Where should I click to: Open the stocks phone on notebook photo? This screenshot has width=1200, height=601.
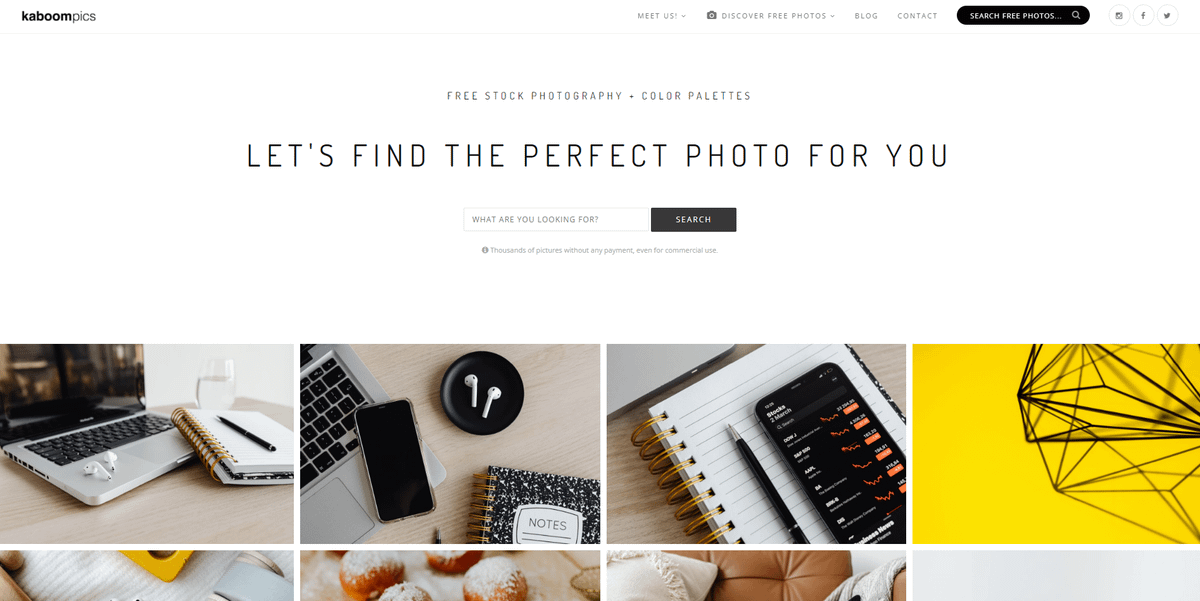click(756, 444)
